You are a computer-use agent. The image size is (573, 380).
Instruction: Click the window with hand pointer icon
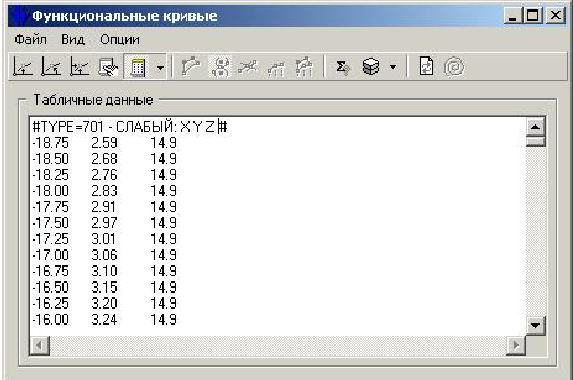(x=108, y=67)
